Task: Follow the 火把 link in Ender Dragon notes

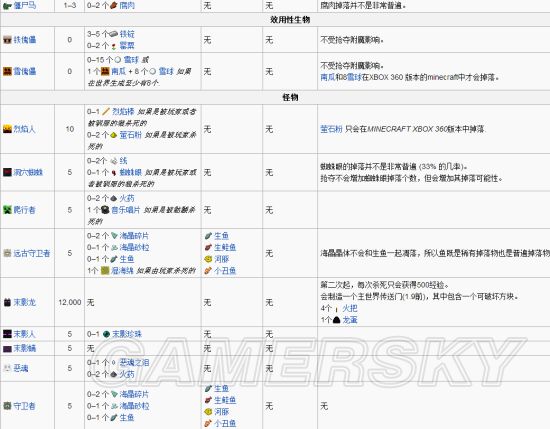Action: (350, 308)
